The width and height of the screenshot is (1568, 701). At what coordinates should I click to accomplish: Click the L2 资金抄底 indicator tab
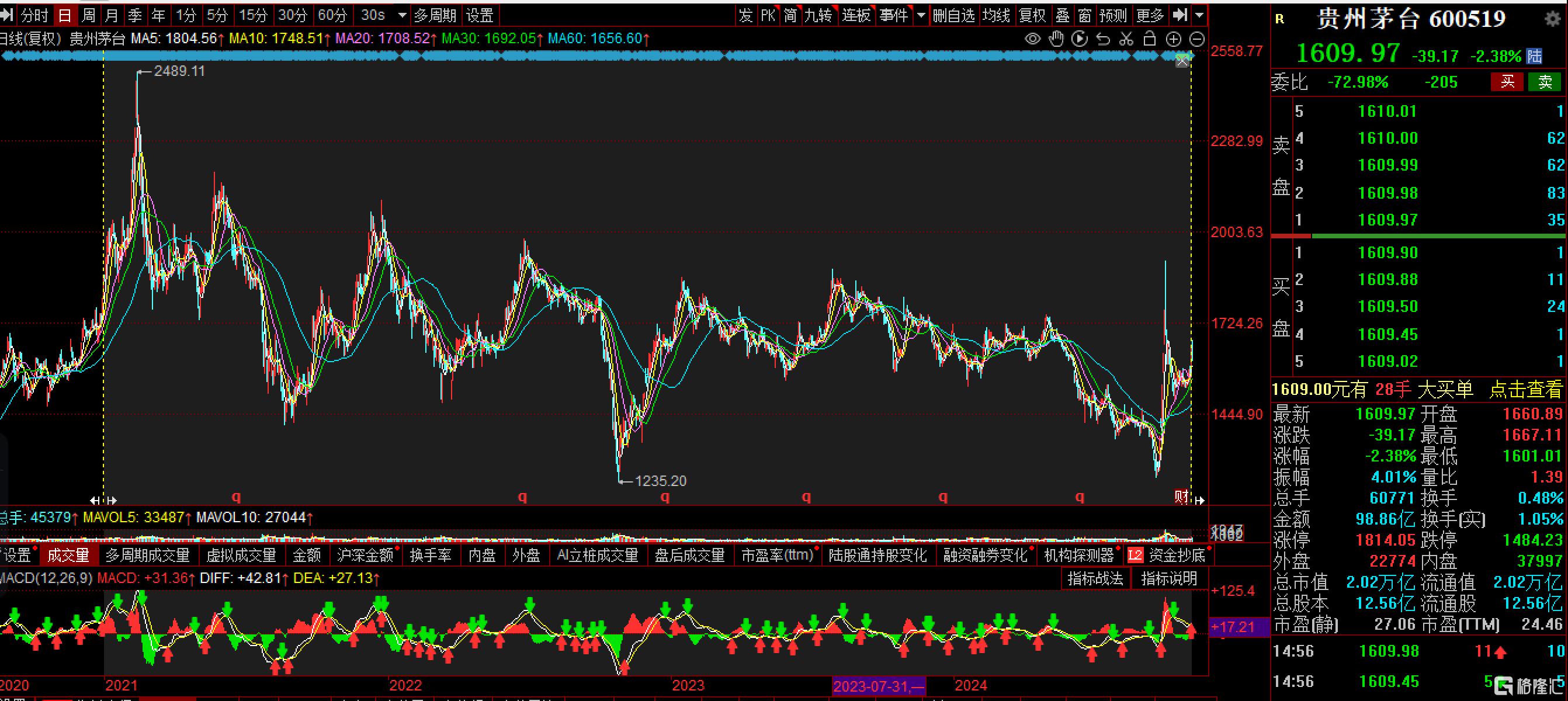1167,555
